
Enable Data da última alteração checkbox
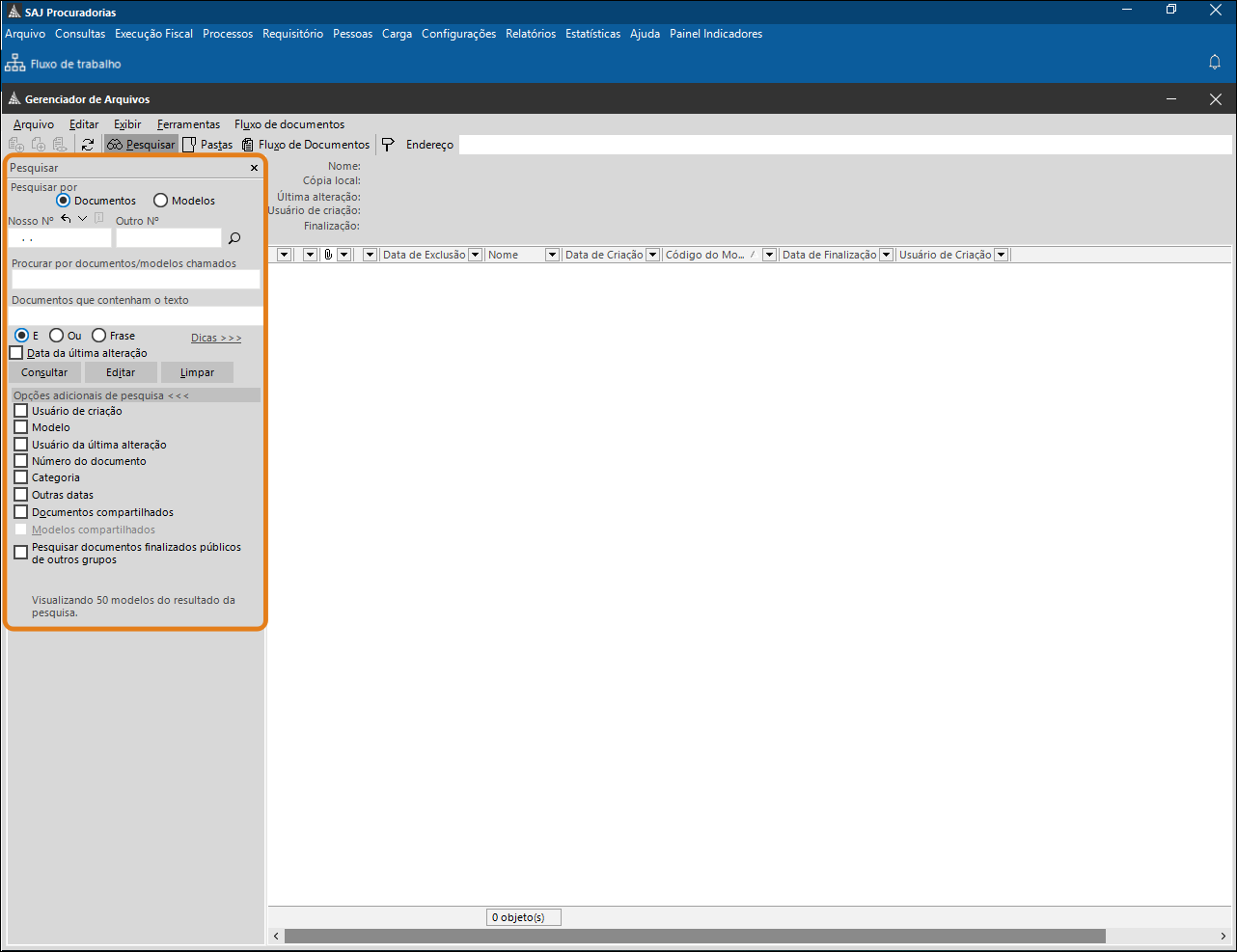(x=16, y=353)
